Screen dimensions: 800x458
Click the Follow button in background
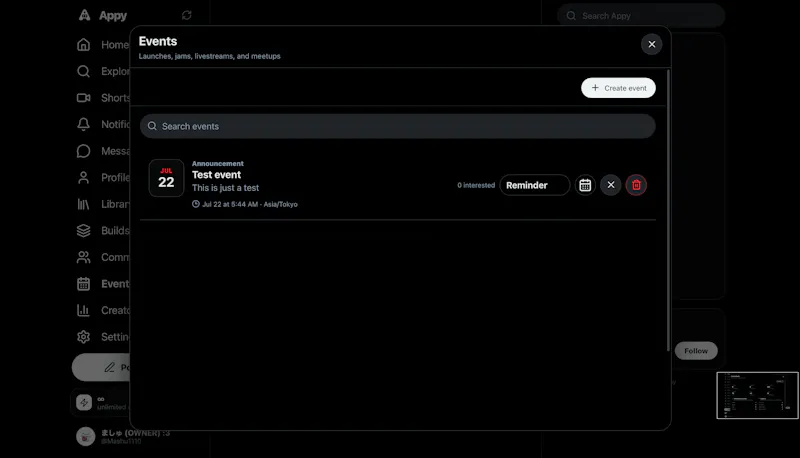click(x=696, y=351)
